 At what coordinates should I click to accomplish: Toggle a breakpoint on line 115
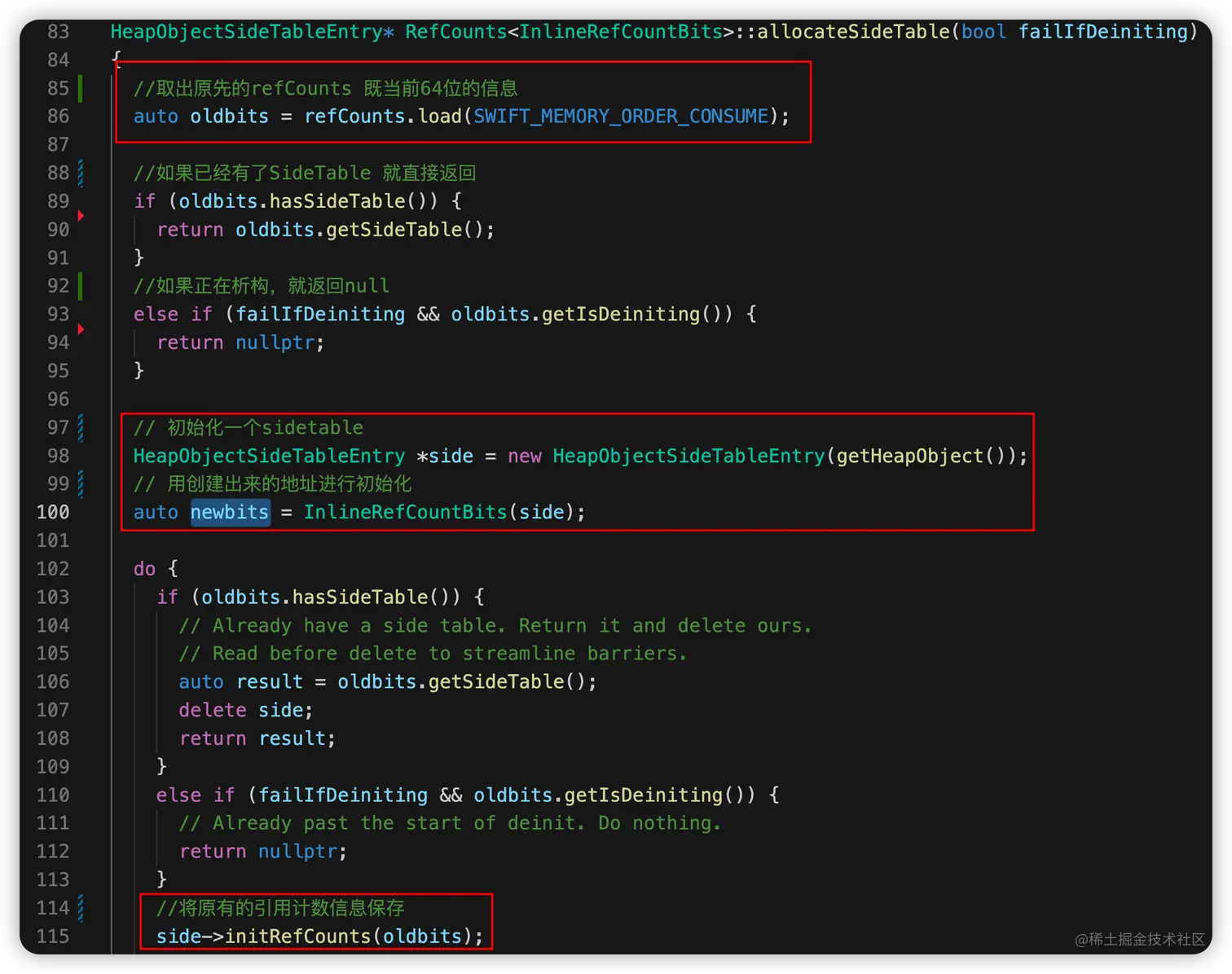point(80,936)
